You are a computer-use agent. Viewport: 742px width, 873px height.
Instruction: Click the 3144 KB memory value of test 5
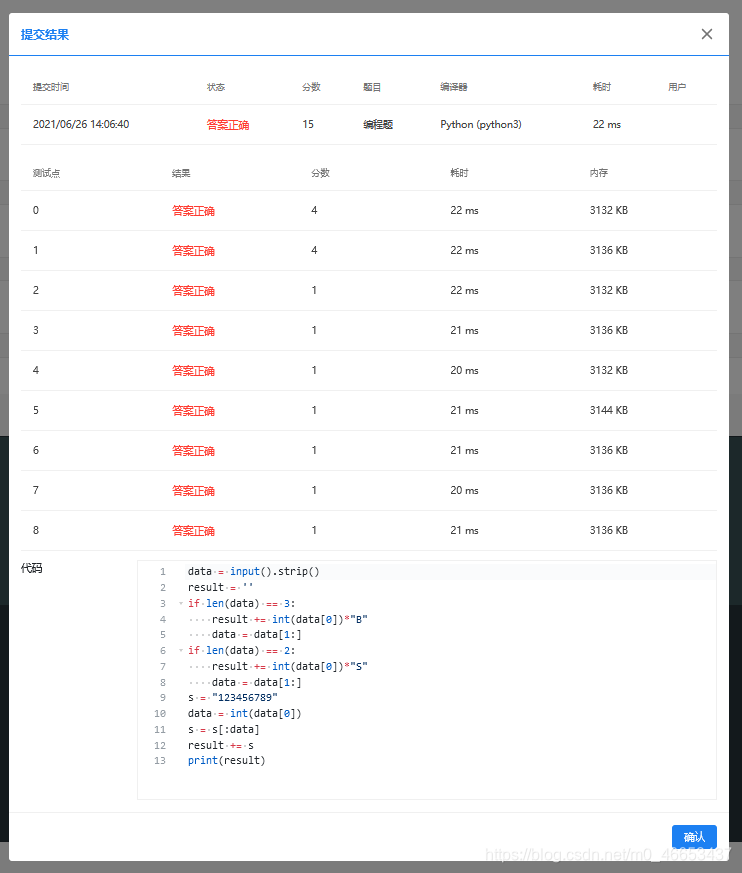point(609,410)
